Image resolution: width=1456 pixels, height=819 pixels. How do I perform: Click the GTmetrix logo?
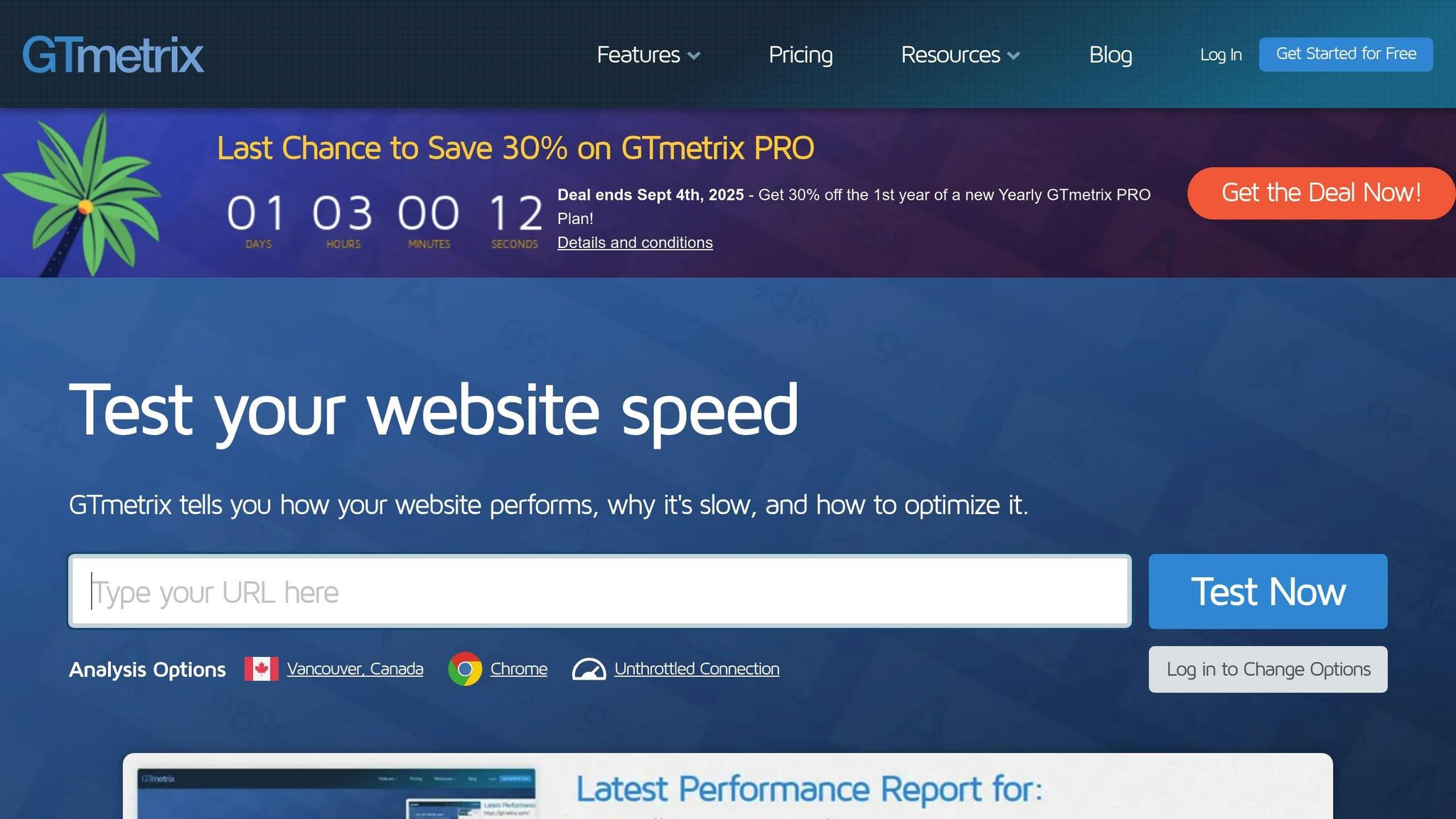point(113,55)
